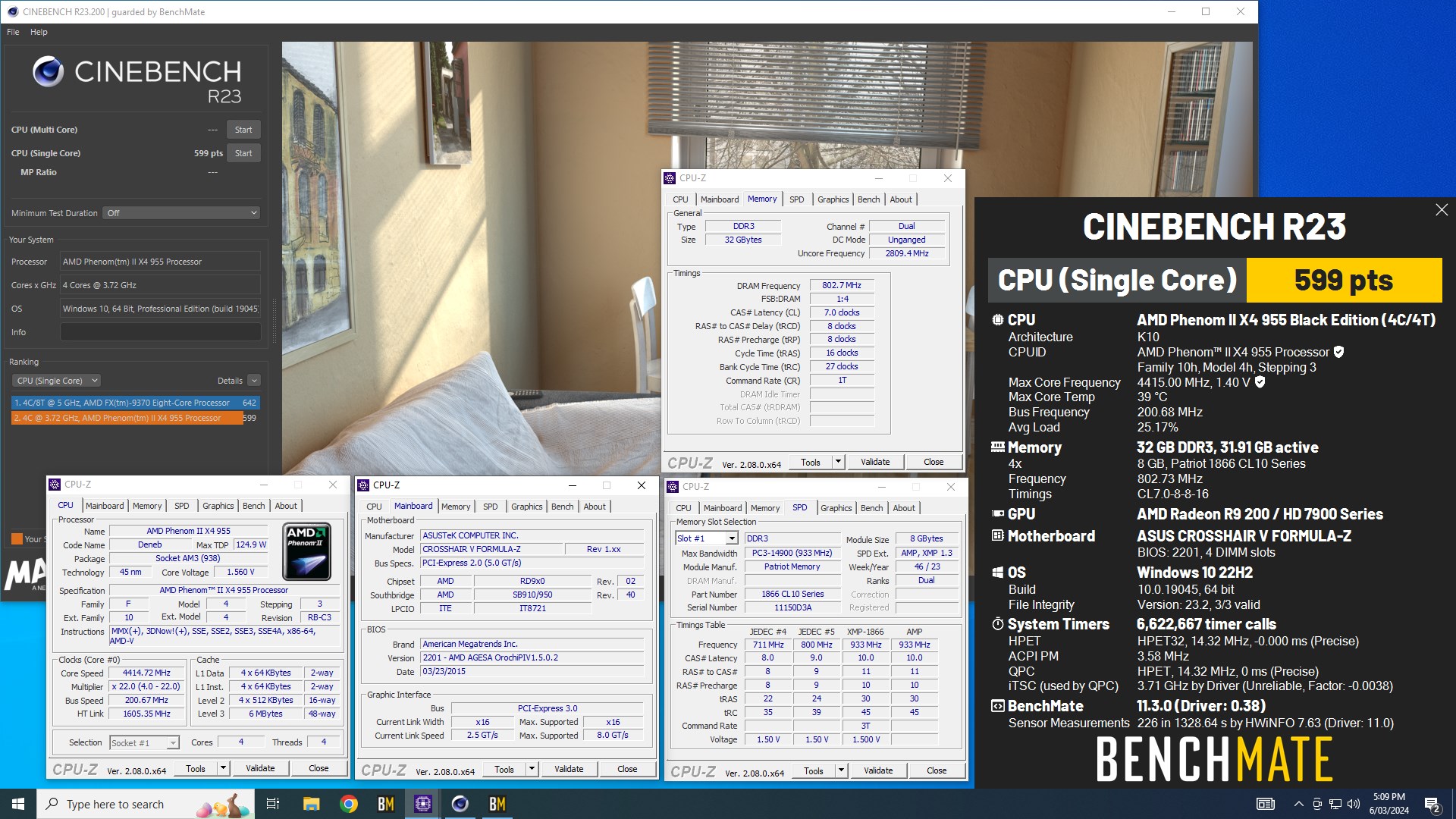1456x819 pixels.
Task: Click the rightmost BM BenchMate taskbar icon
Action: [497, 804]
